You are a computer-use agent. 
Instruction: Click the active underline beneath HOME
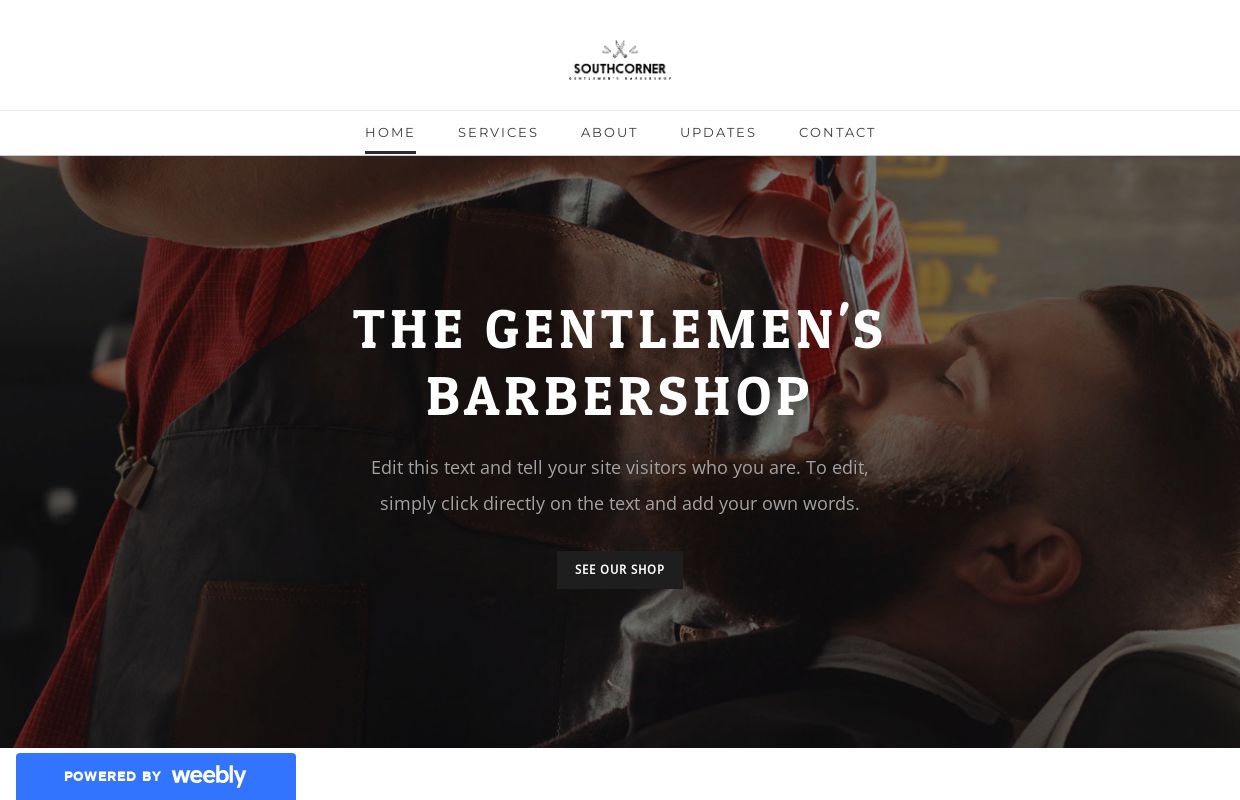click(x=390, y=152)
